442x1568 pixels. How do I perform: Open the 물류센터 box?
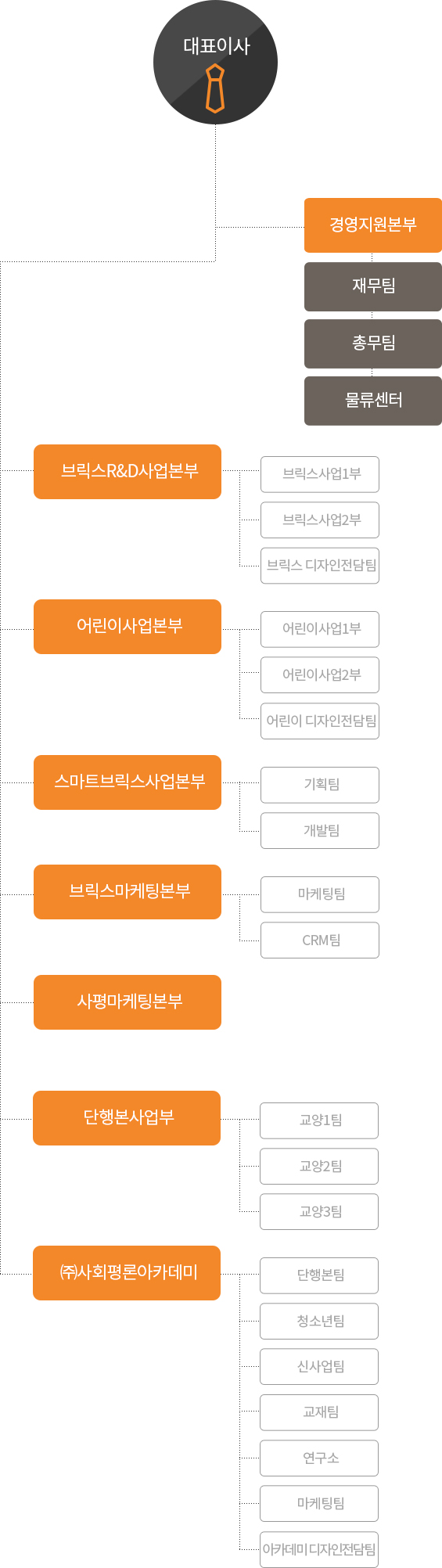[x=373, y=401]
